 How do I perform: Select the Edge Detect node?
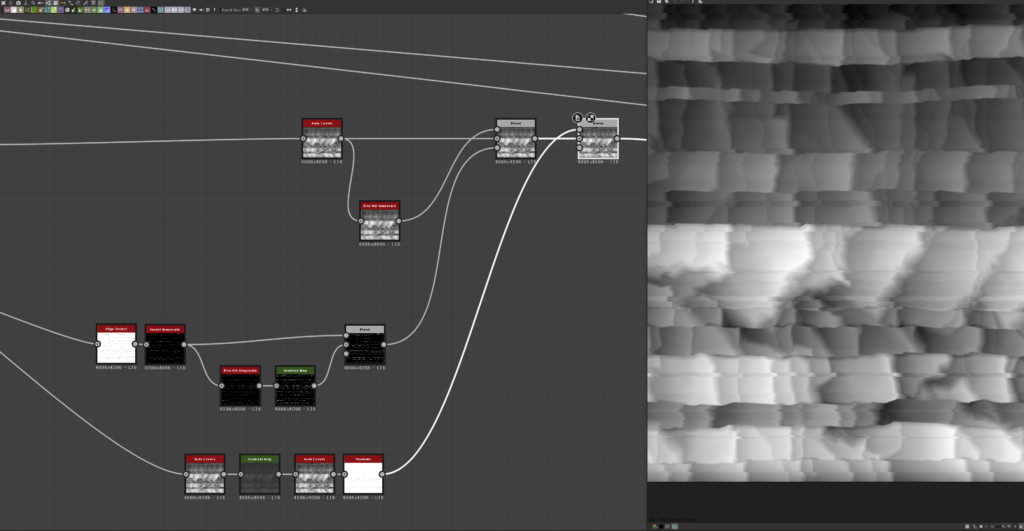click(x=116, y=344)
